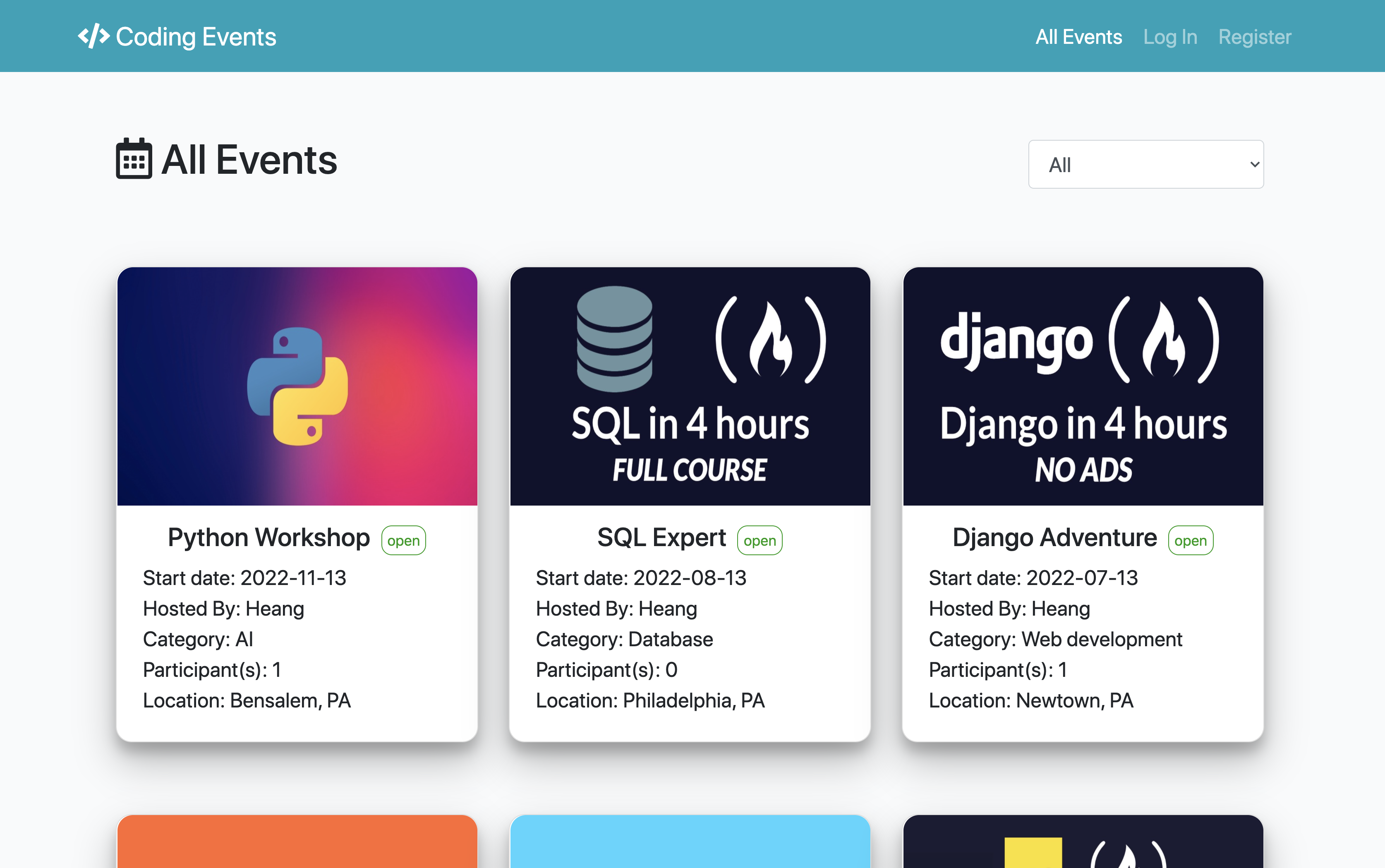Click Participant(s): 1 on Django Adventure
Image resolution: width=1385 pixels, height=868 pixels.
pos(997,670)
